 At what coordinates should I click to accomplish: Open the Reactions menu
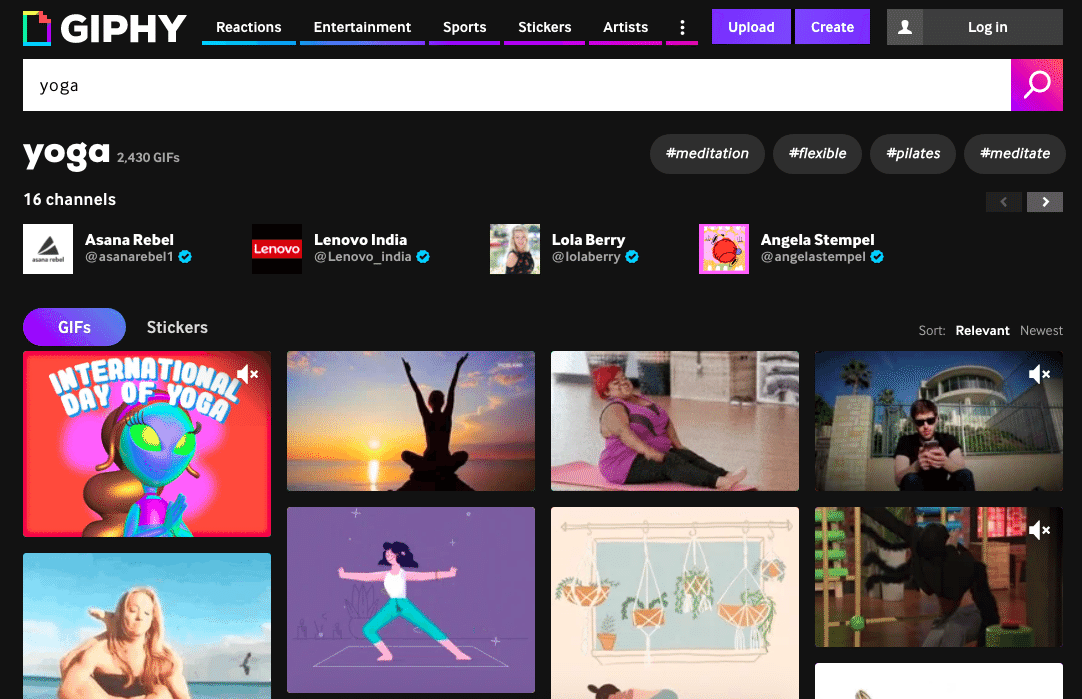248,27
